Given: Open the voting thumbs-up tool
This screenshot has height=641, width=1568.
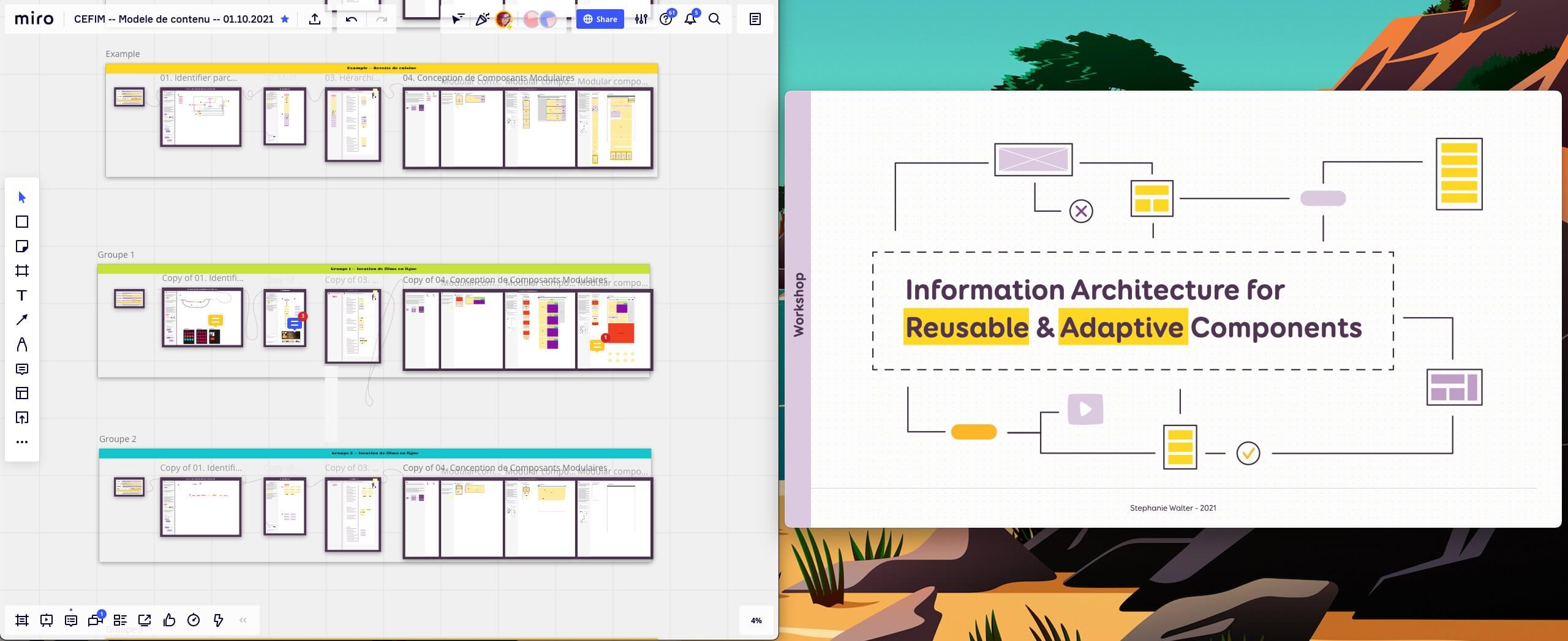Looking at the screenshot, I should tap(169, 620).
